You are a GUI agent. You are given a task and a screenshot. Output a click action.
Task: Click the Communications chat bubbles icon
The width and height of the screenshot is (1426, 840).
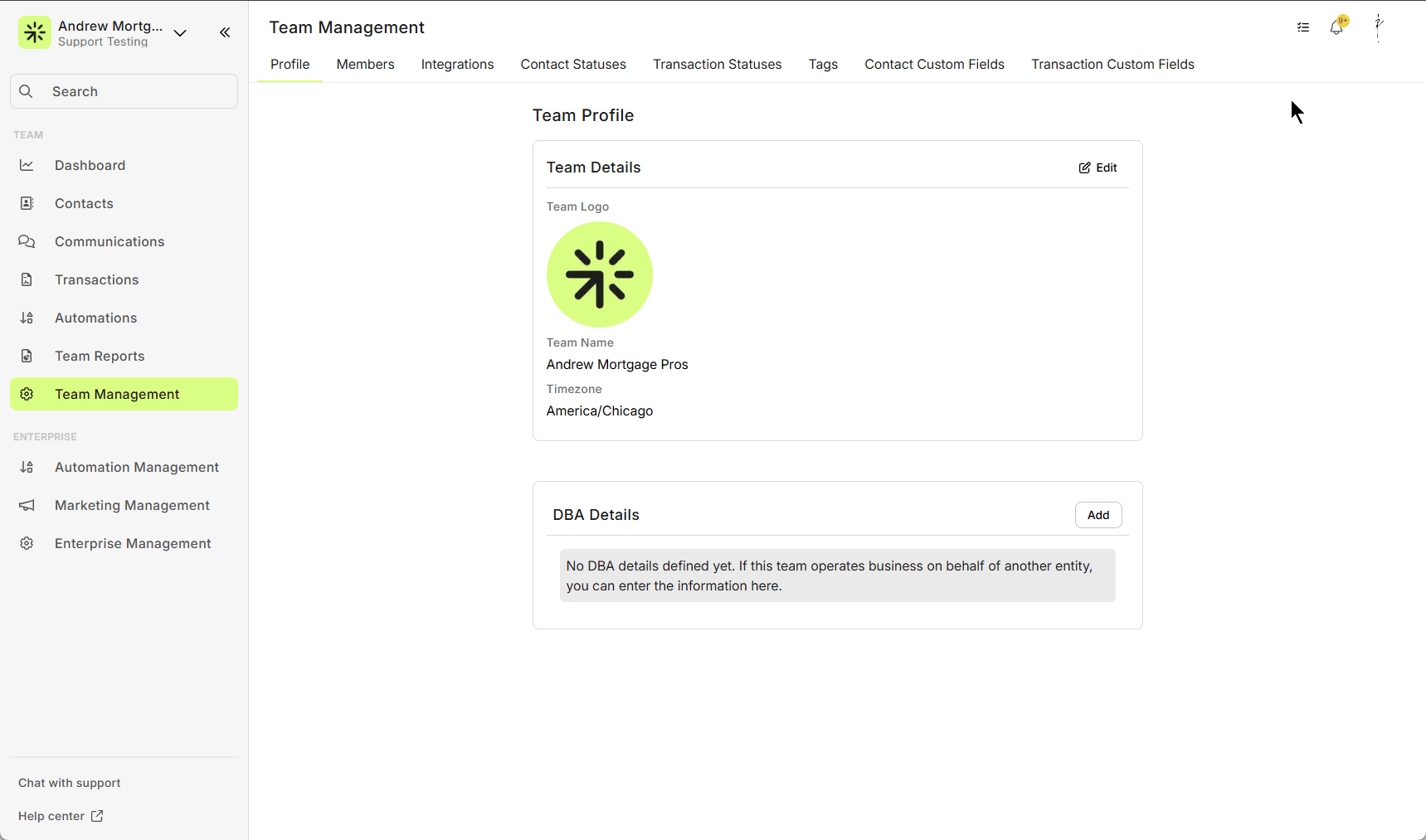27,241
